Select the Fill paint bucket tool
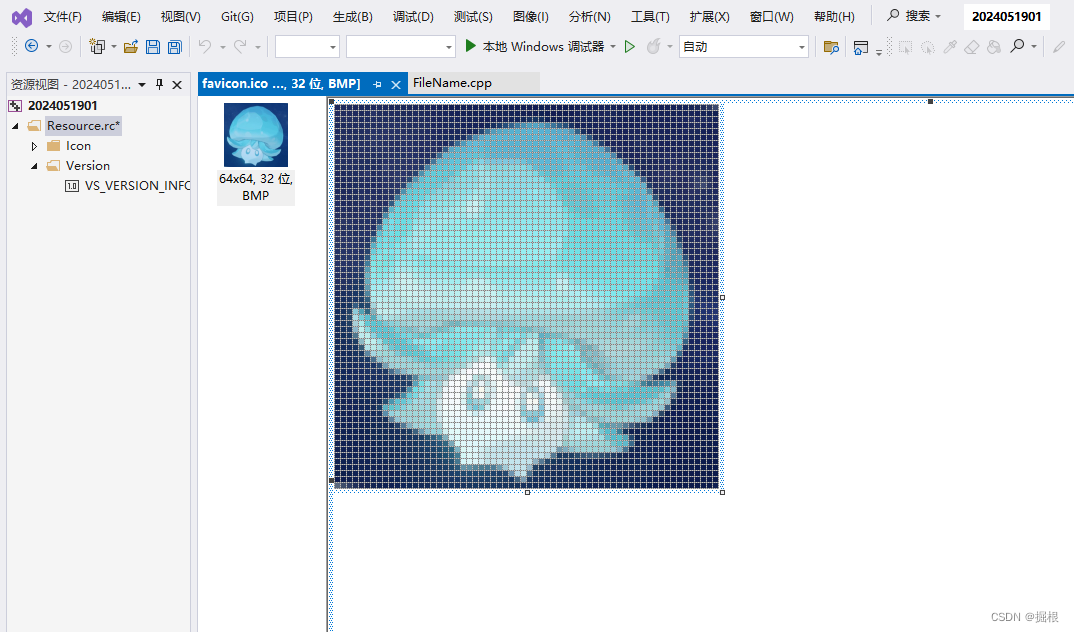Screen dimensions: 1074x632 [994, 47]
